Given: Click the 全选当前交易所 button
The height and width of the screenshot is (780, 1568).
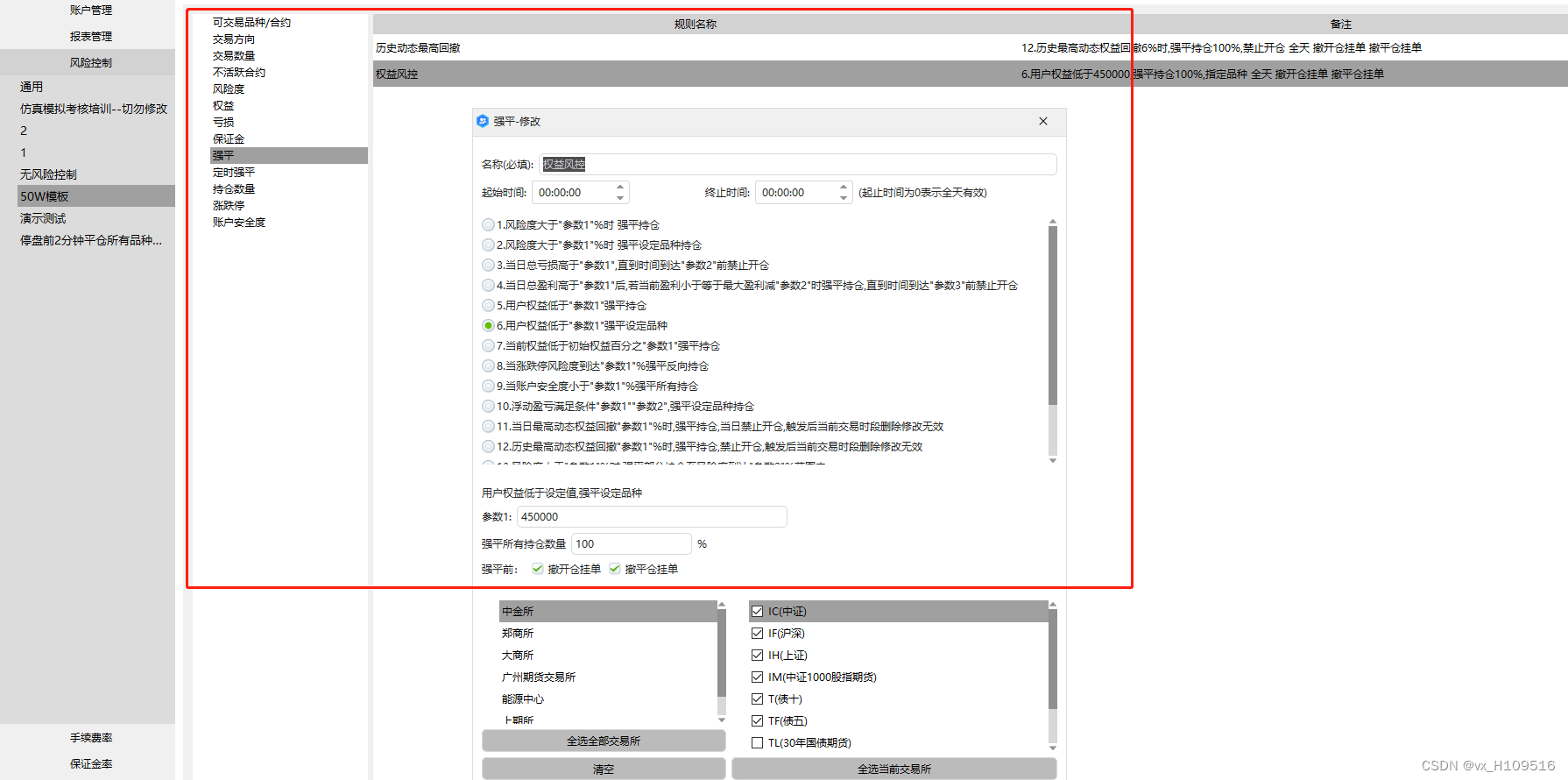Looking at the screenshot, I should coord(894,769).
